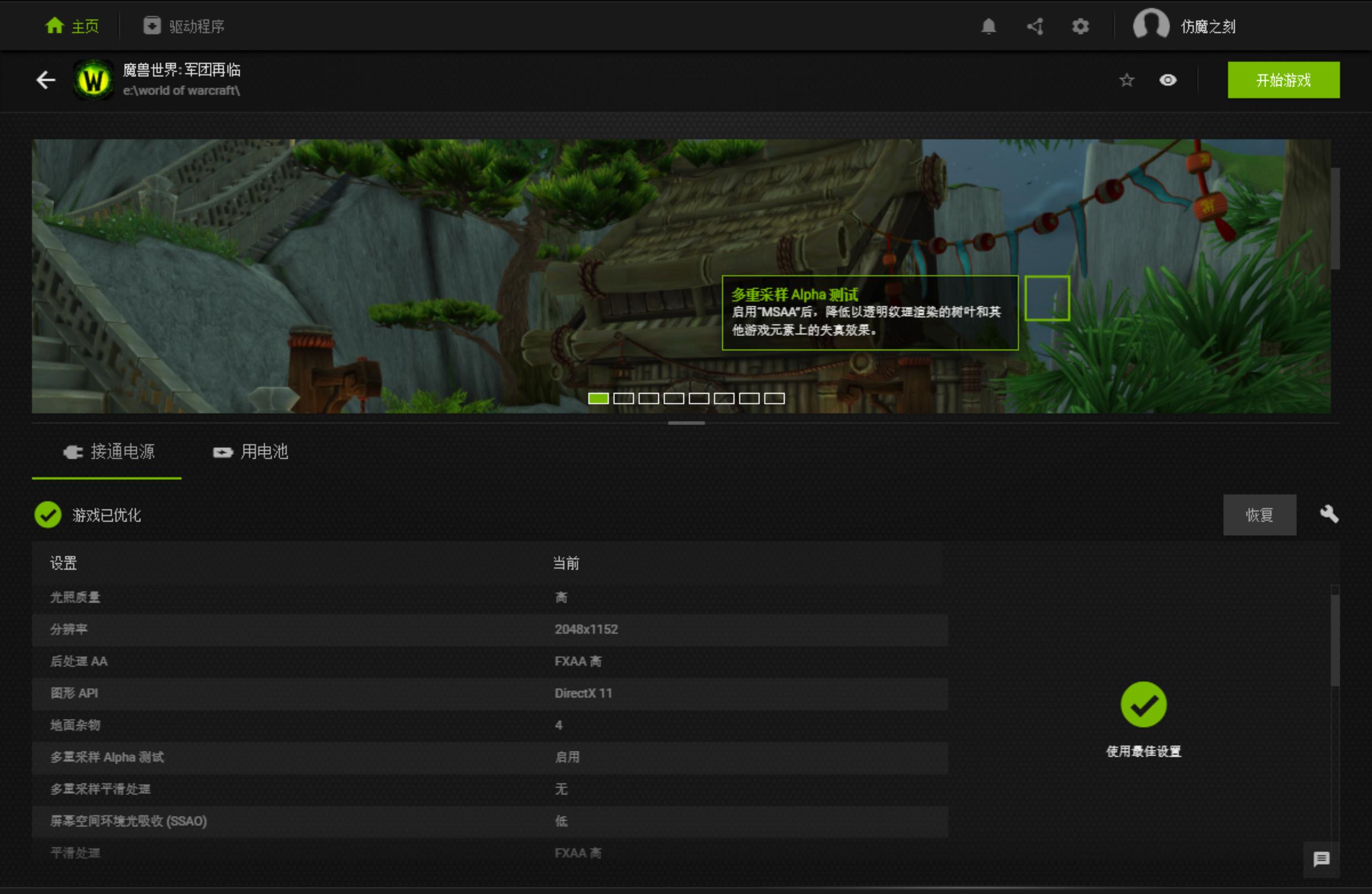Click settings list vertical scrollbar
This screenshot has height=894, width=1372.
click(x=1334, y=640)
